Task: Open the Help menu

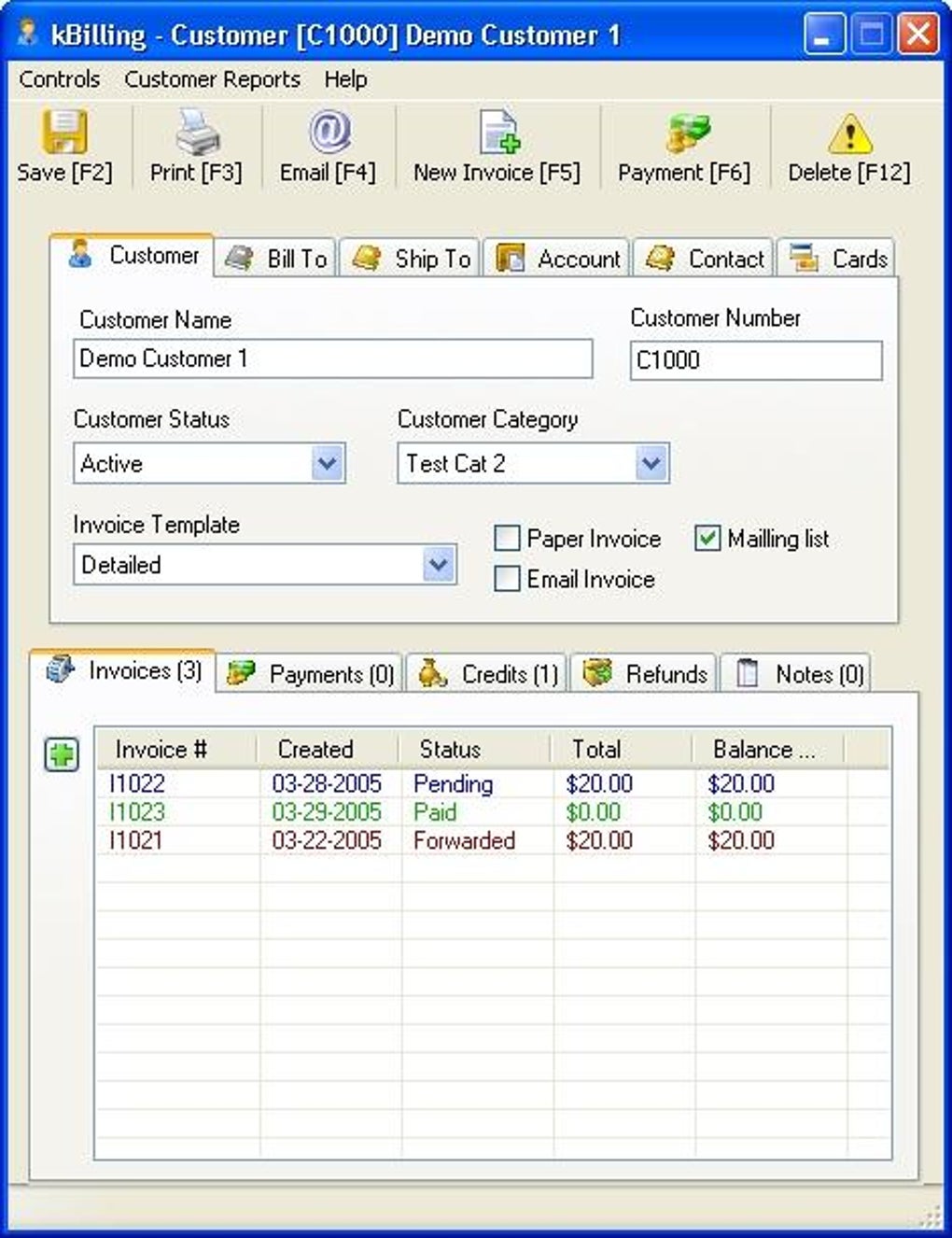Action: 345,79
